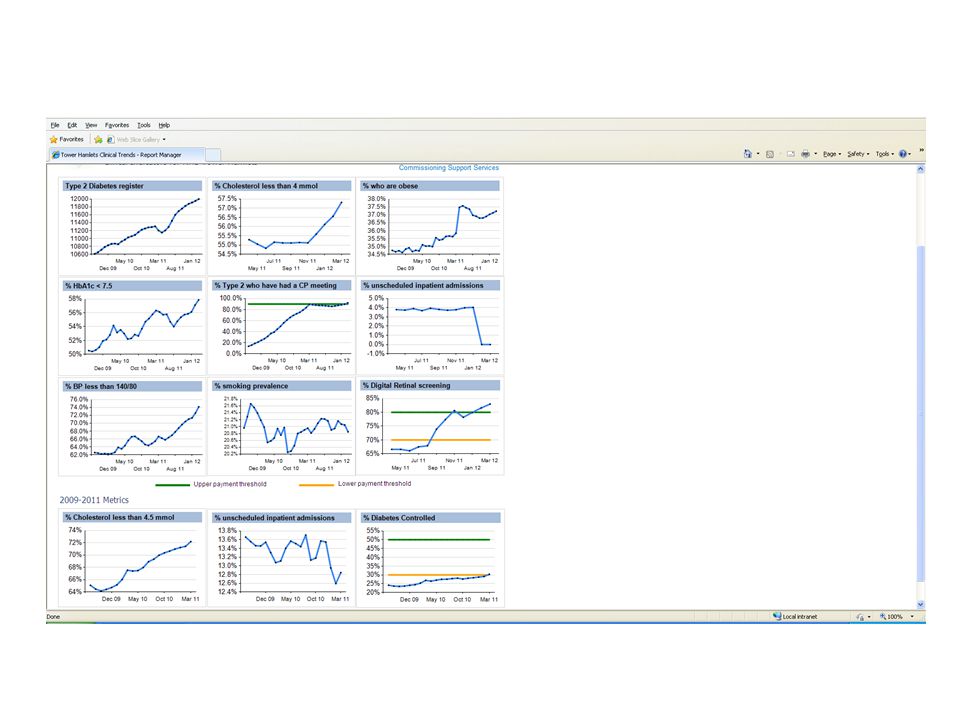The height and width of the screenshot is (720, 960).
Task: Click the blue Help icon
Action: tap(903, 154)
